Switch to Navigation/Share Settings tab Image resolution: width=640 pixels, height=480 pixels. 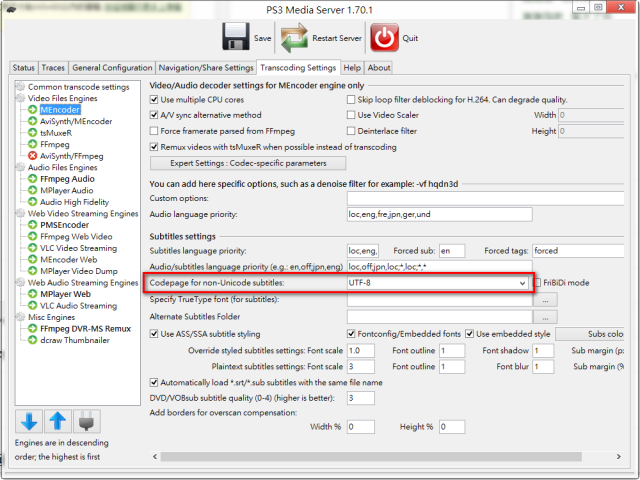pyautogui.click(x=206, y=68)
